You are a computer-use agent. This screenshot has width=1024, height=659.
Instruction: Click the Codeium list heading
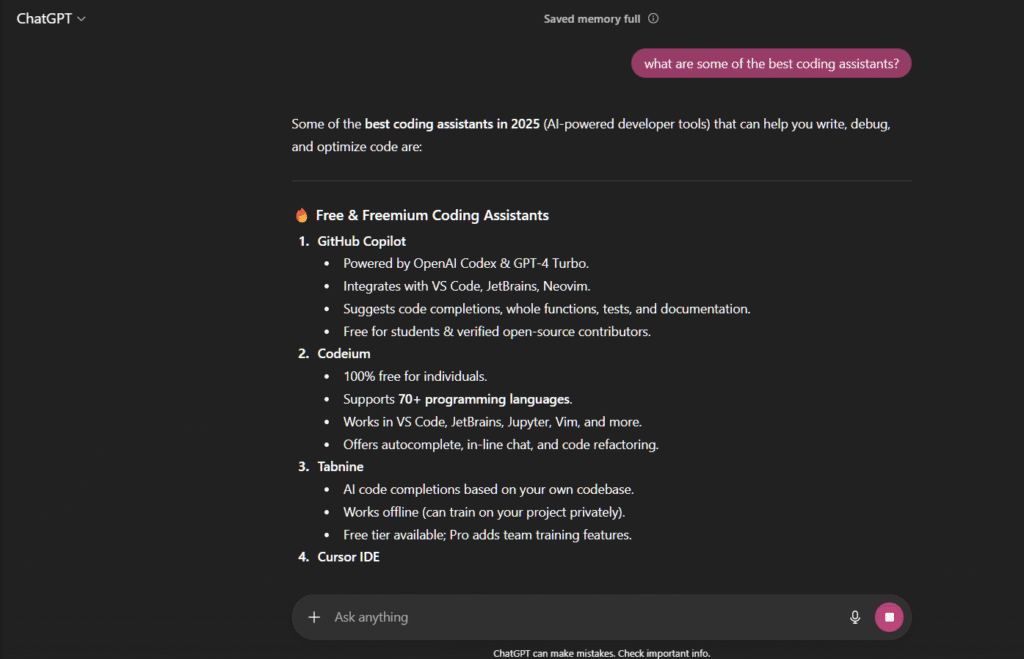point(345,354)
